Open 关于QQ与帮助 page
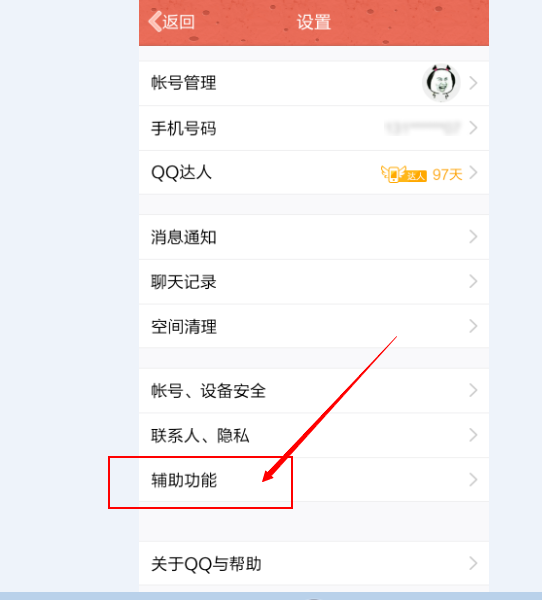Image resolution: width=542 pixels, height=600 pixels. tap(314, 564)
